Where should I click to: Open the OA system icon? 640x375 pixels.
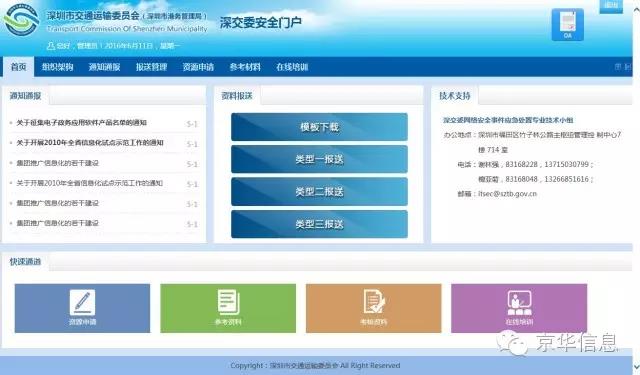click(x=567, y=24)
